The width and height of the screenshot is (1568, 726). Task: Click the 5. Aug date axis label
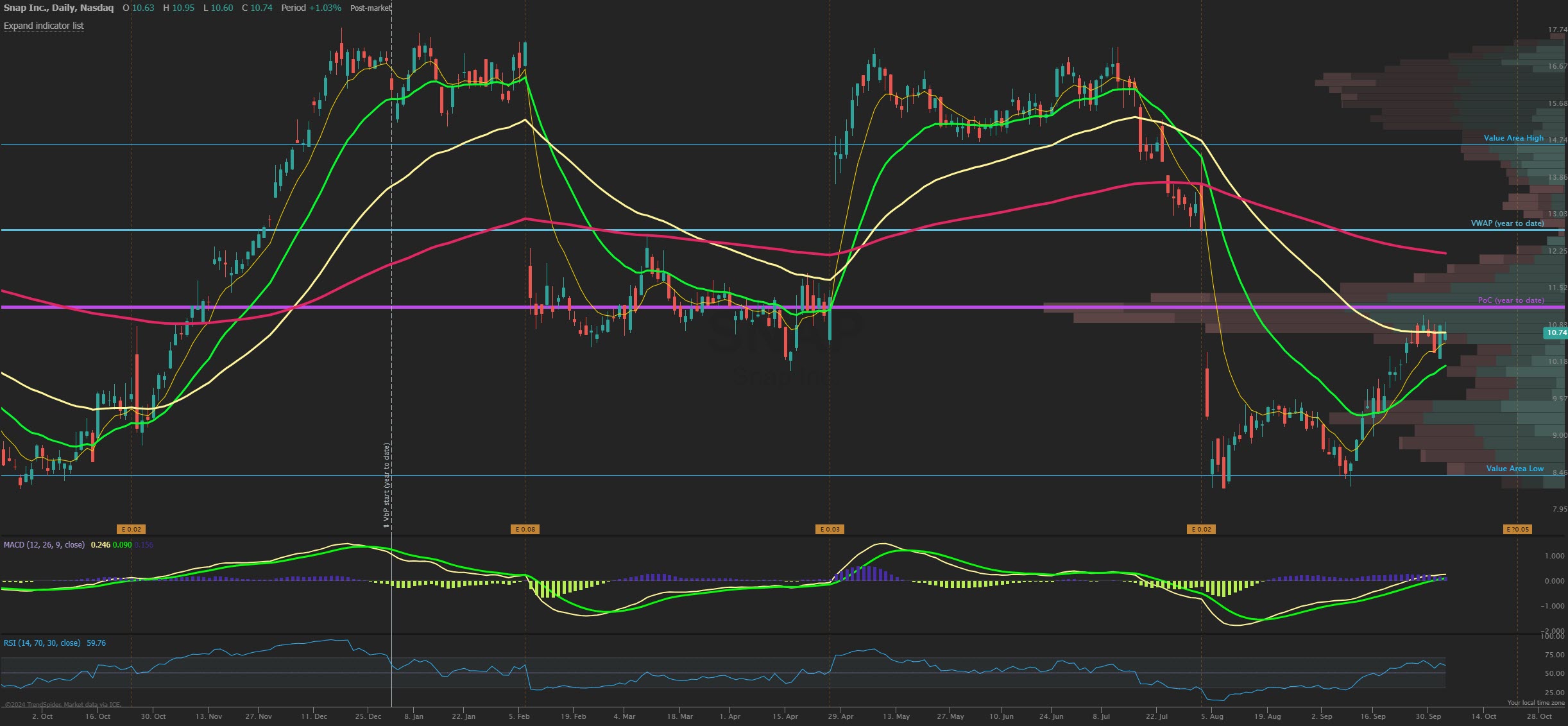1212,716
